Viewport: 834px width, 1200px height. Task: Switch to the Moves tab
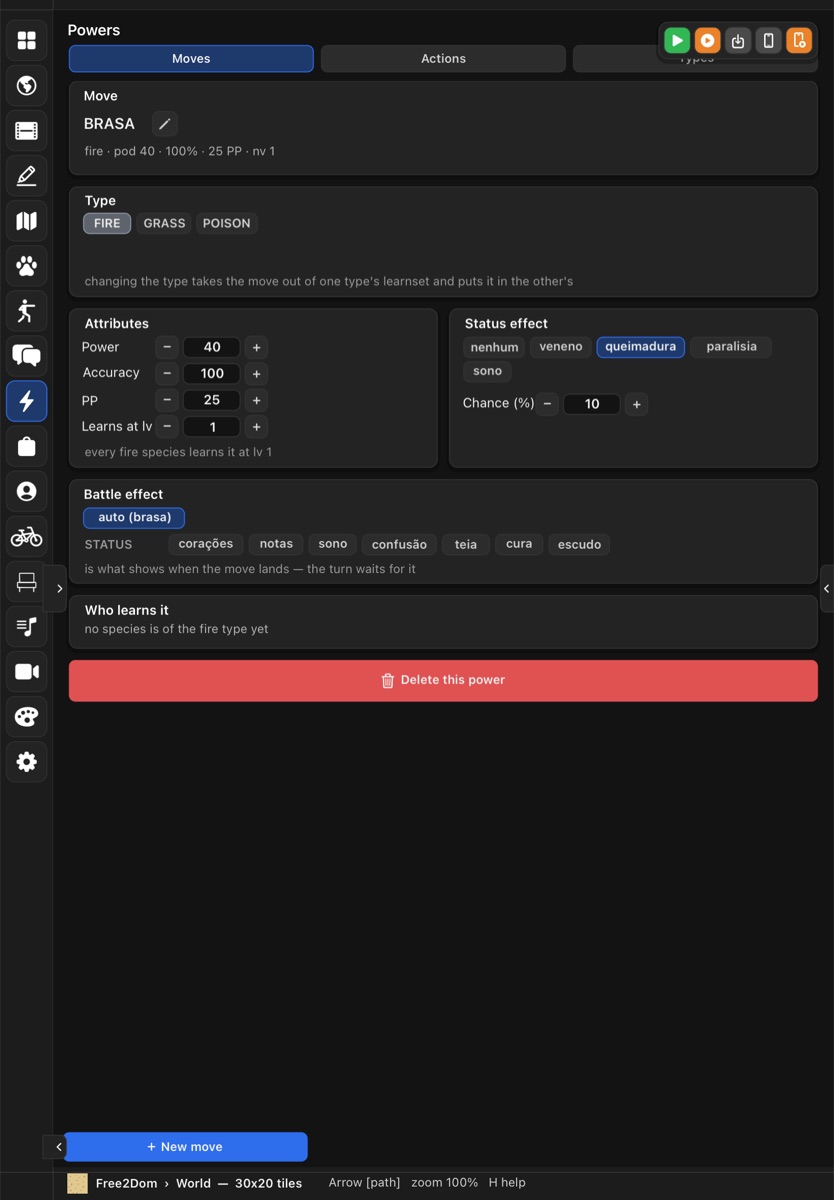click(x=191, y=59)
